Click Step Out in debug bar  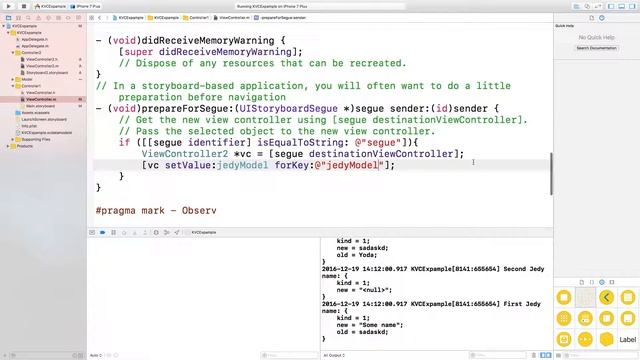(x=145, y=232)
